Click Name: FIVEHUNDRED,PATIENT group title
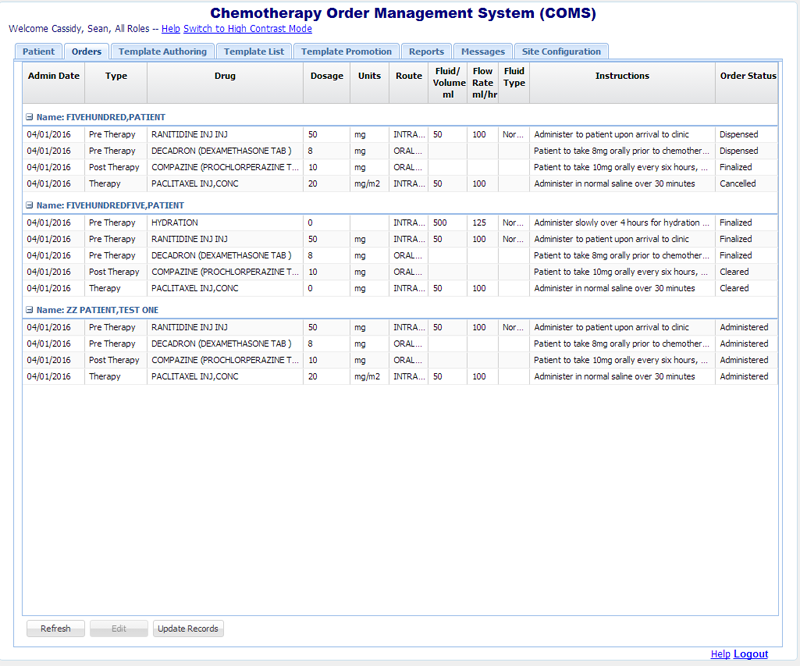The height and width of the screenshot is (666, 800). tap(101, 117)
